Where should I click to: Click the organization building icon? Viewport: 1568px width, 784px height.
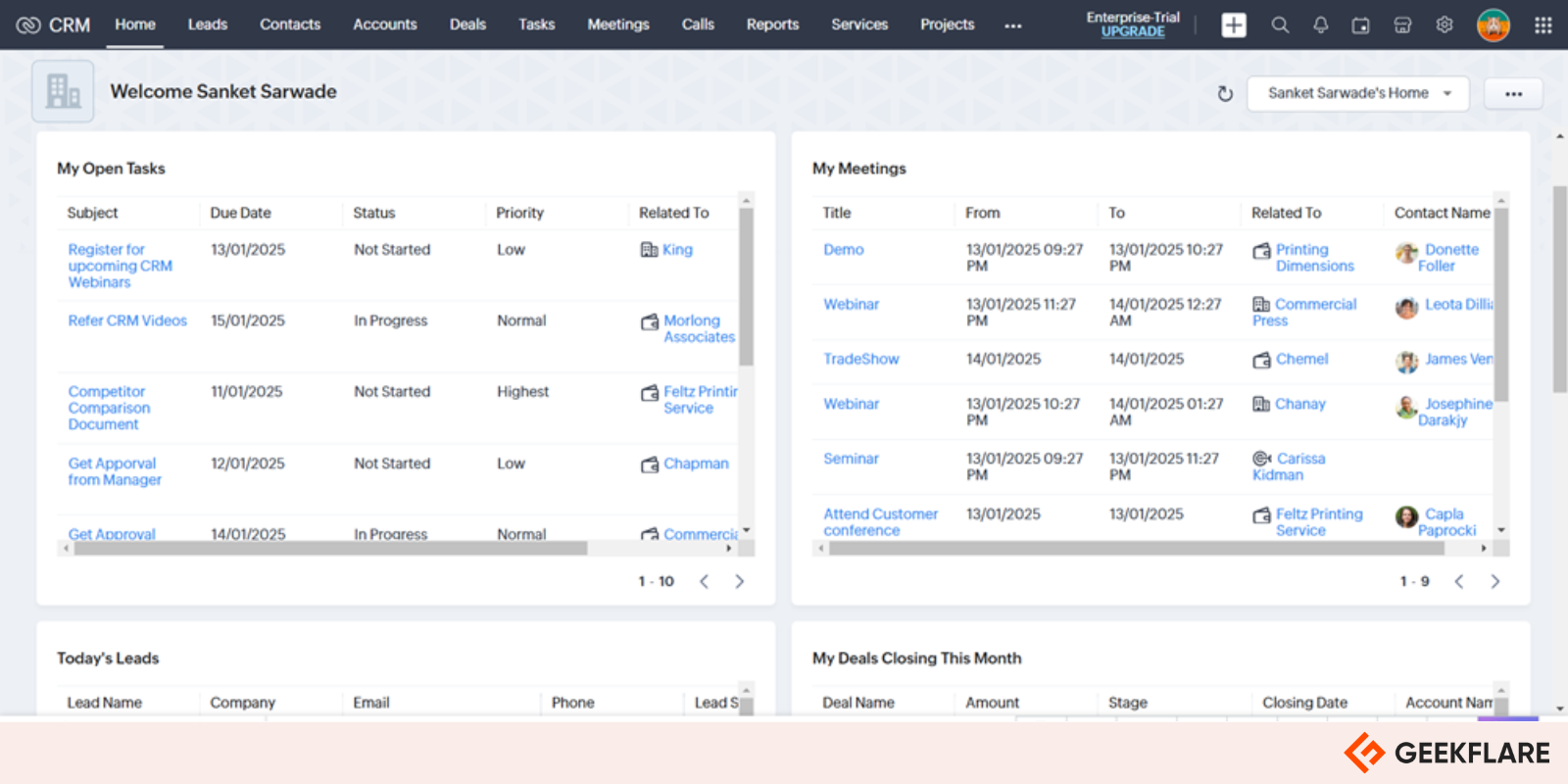pyautogui.click(x=63, y=91)
